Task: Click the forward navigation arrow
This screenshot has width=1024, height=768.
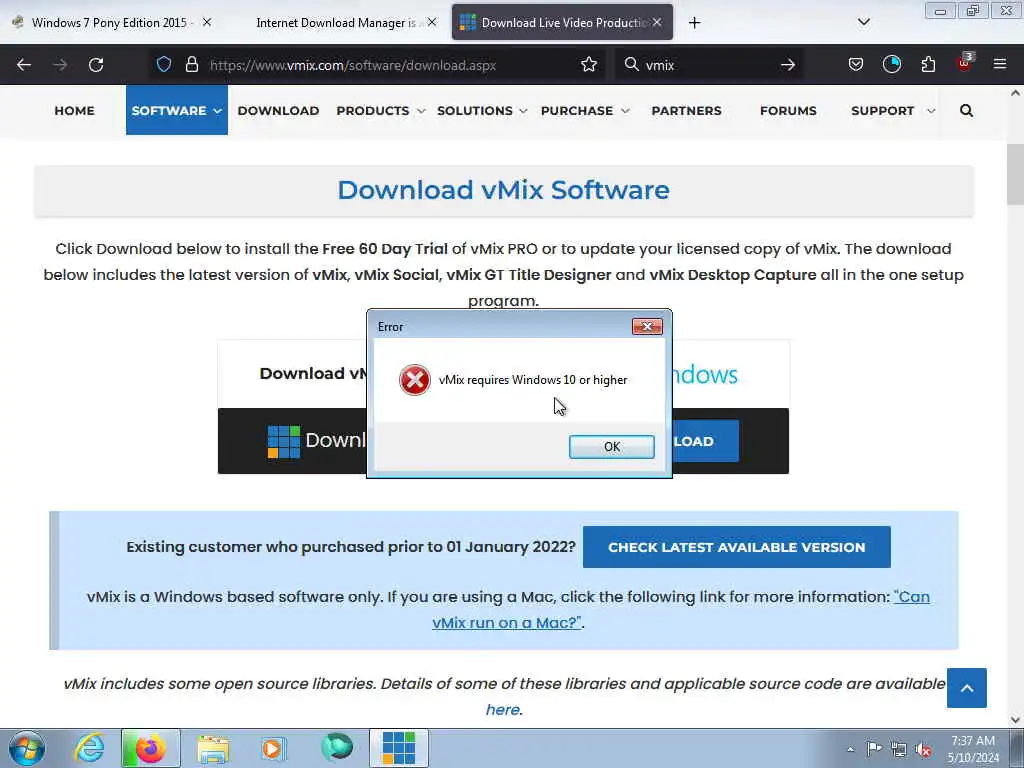Action: [x=60, y=65]
